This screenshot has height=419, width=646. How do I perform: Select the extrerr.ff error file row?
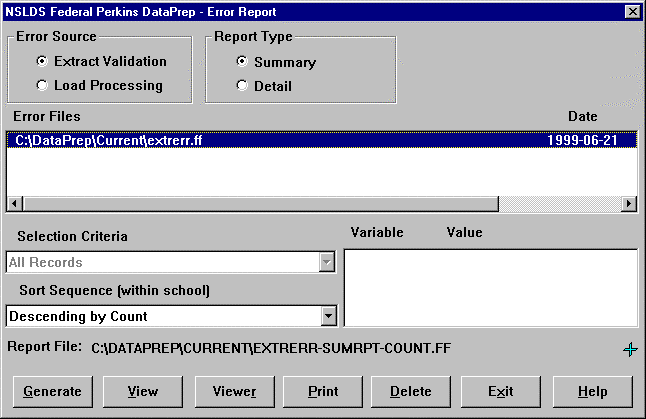(322, 140)
